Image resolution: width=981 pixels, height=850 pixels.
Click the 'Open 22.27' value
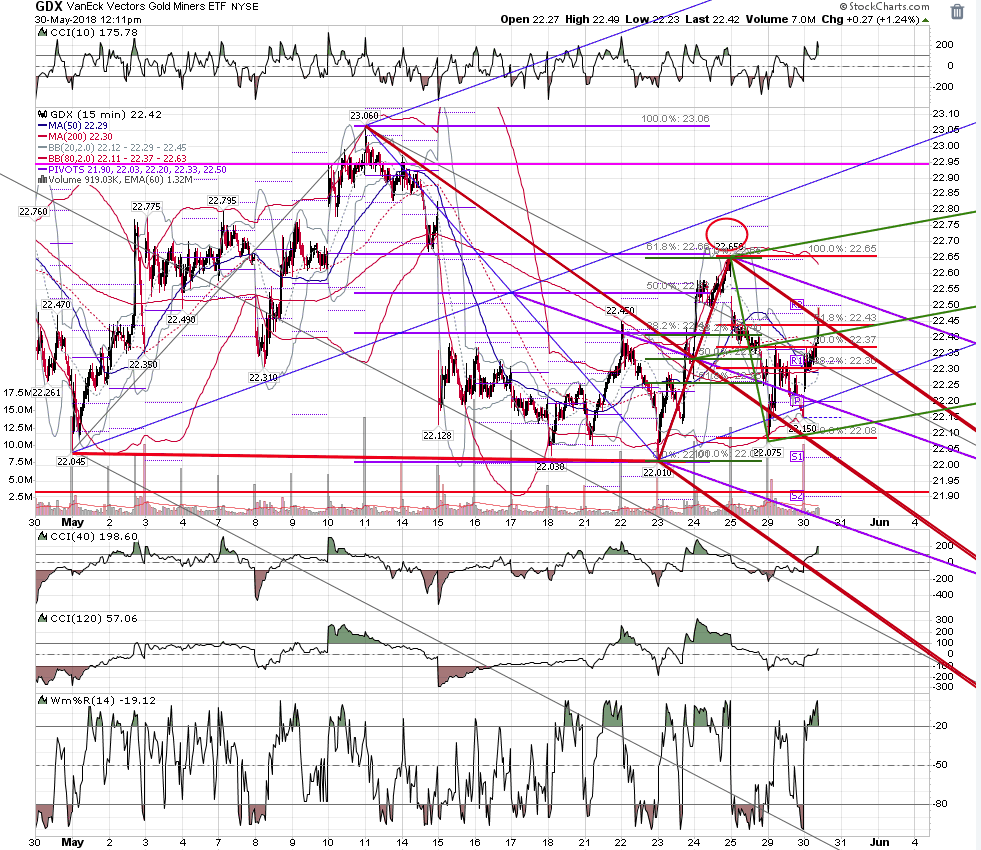pos(531,19)
